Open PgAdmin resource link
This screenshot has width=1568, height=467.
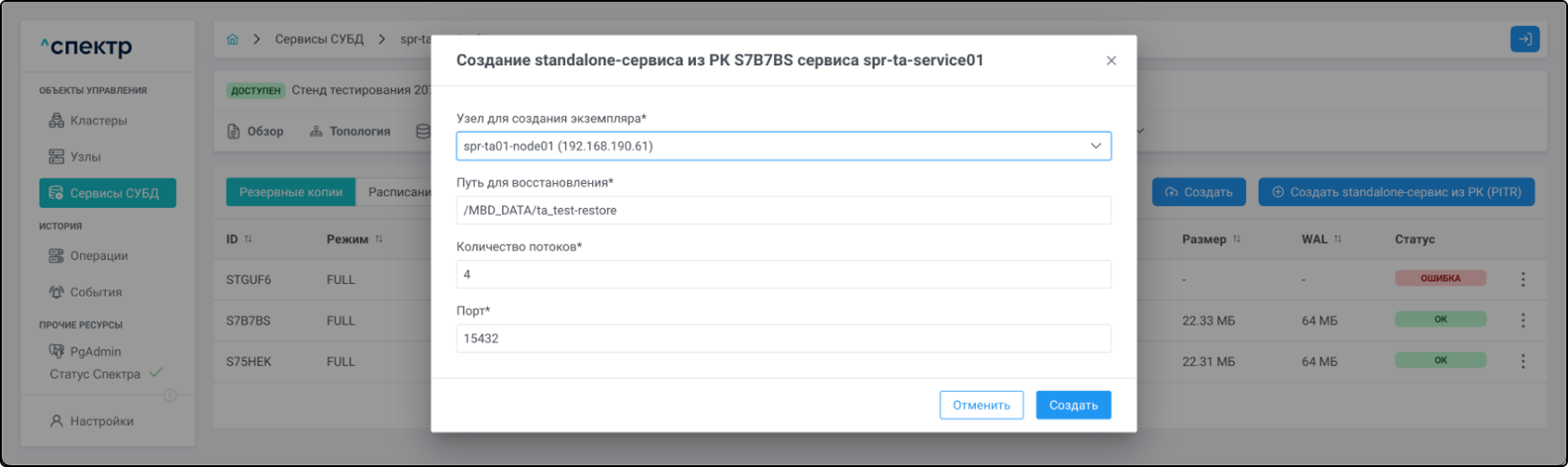click(x=95, y=351)
